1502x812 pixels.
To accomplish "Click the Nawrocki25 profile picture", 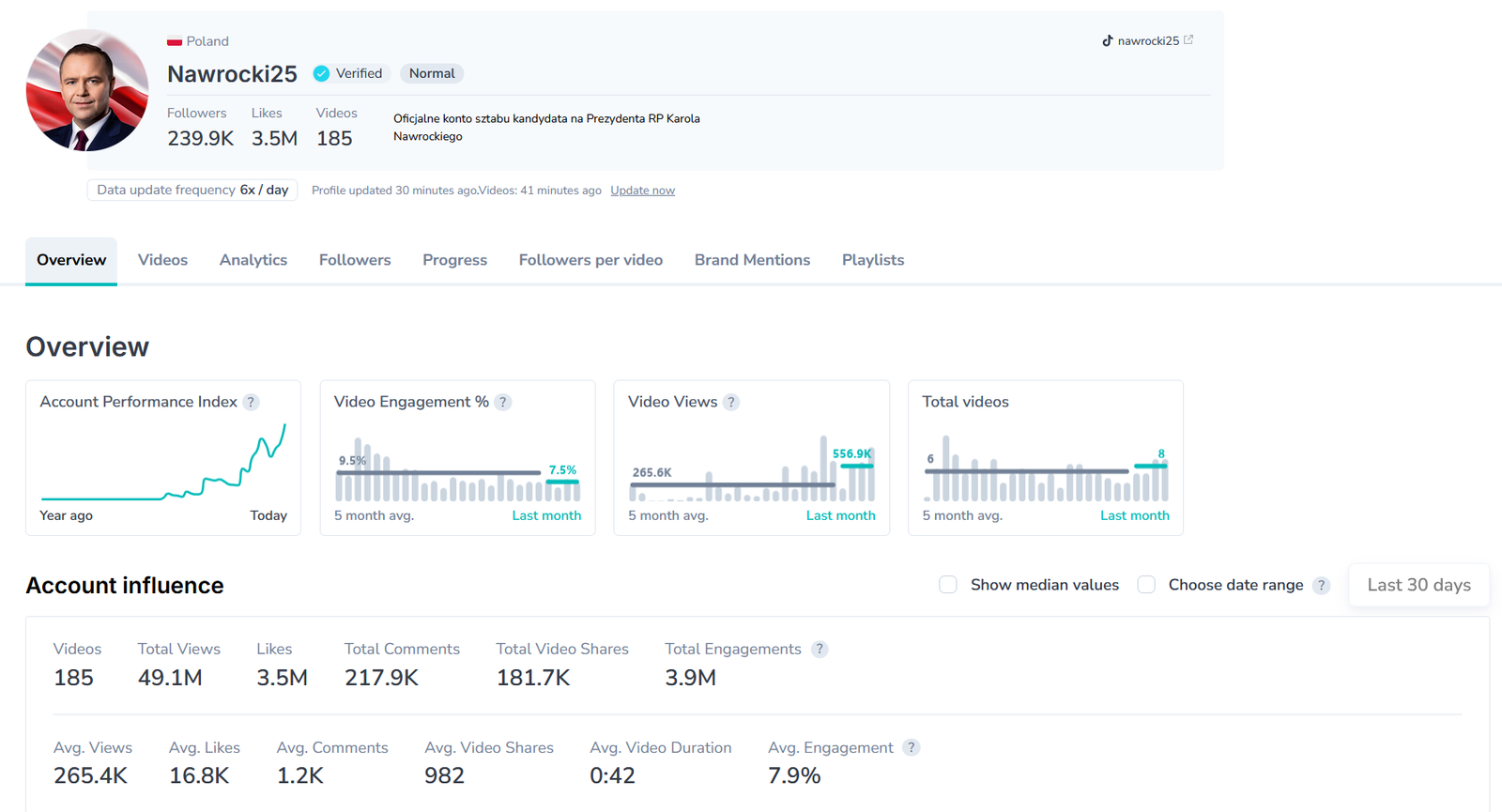I will (86, 90).
